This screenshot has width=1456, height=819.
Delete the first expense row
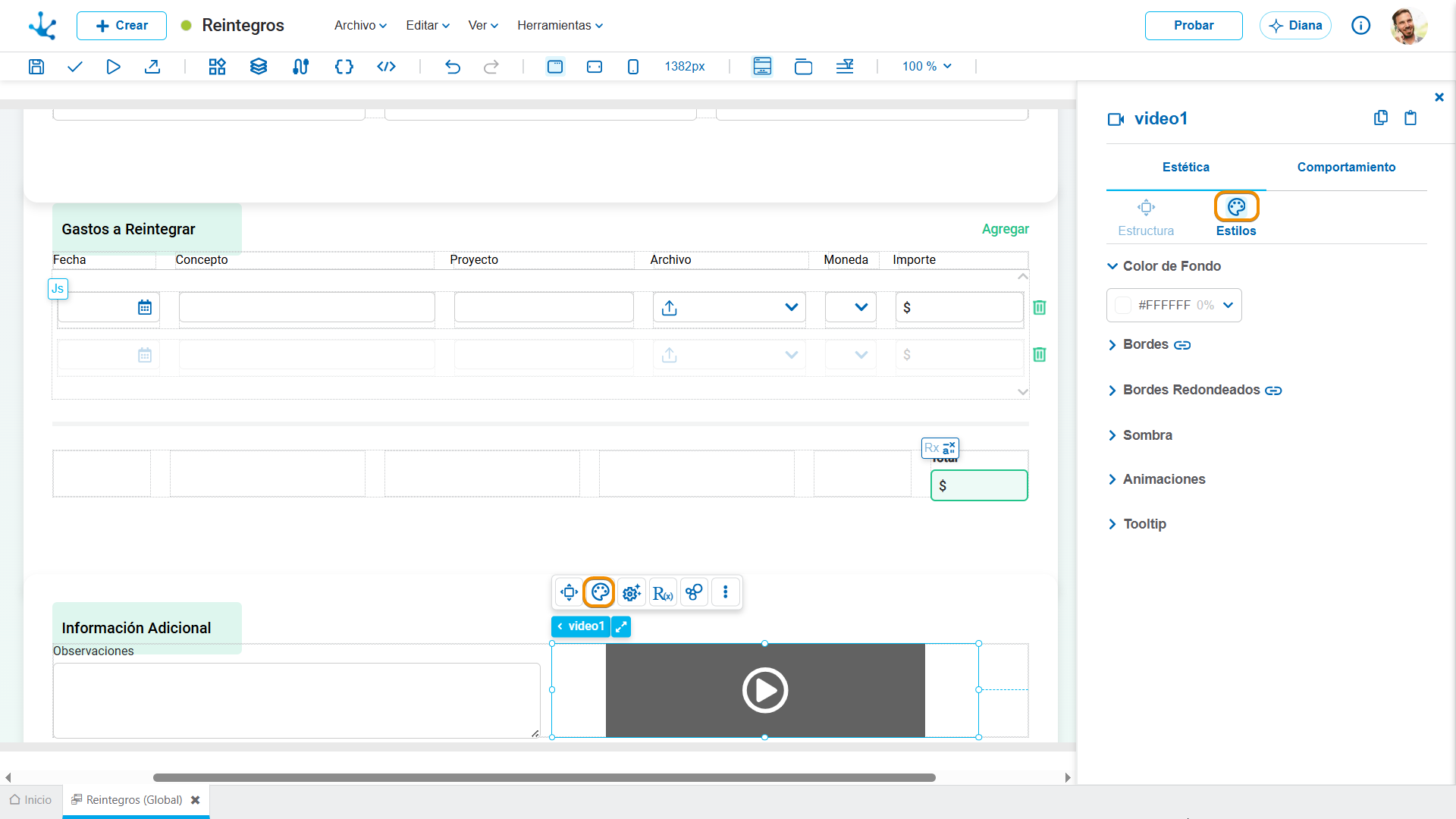[1040, 307]
